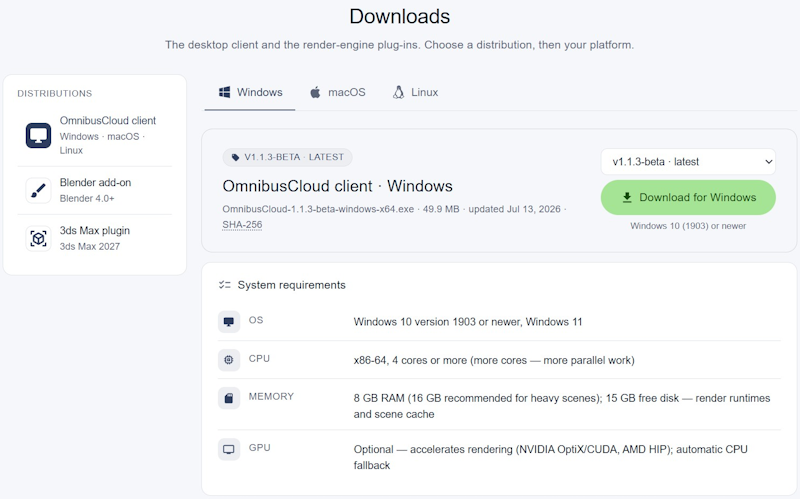Click the 'desktop client and render-engine' subtitle
The width and height of the screenshot is (800, 499).
pyautogui.click(x=399, y=45)
